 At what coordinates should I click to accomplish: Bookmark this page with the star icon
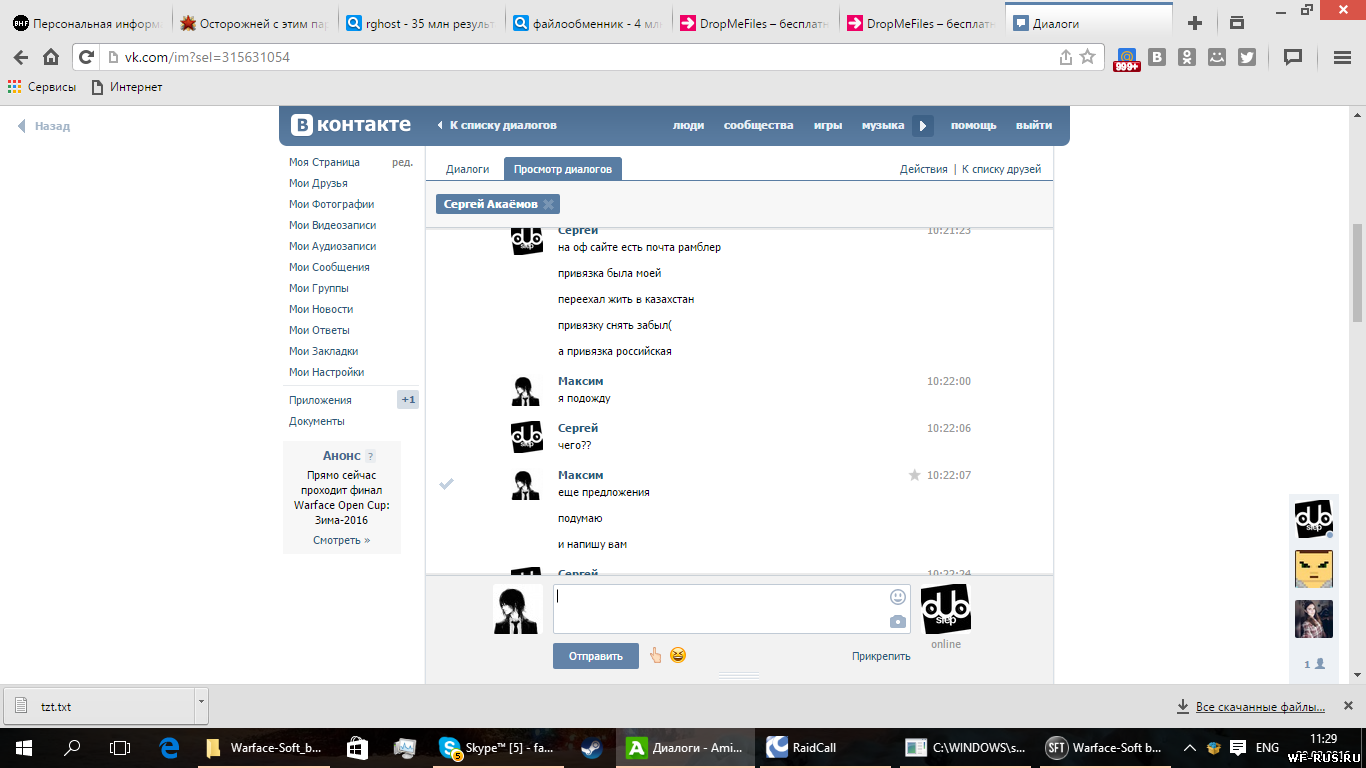(1088, 58)
